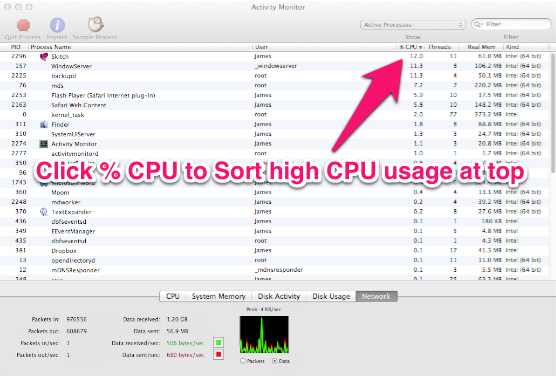Click into the Filter search field

click(511, 24)
